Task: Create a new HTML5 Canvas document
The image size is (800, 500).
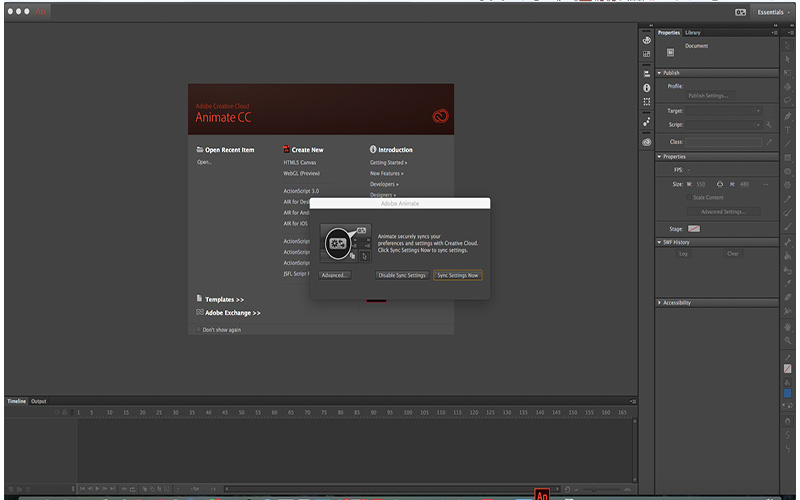Action: coord(299,163)
